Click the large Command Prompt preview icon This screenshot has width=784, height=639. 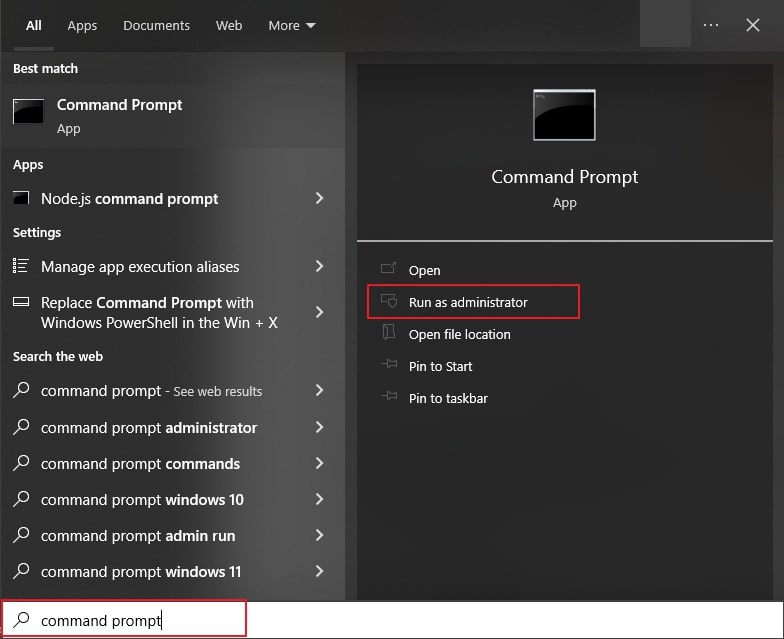point(564,114)
